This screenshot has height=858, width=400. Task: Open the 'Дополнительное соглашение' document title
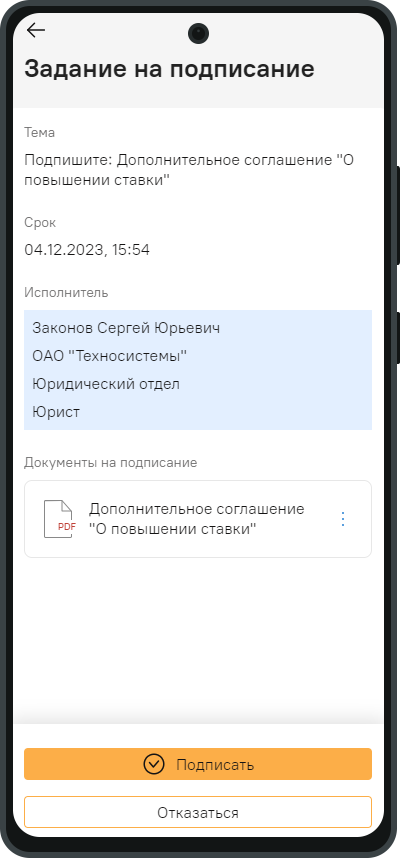tap(196, 519)
